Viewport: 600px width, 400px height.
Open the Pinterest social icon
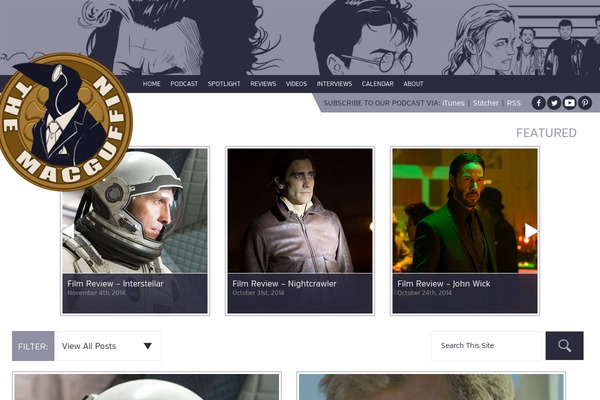tap(585, 103)
